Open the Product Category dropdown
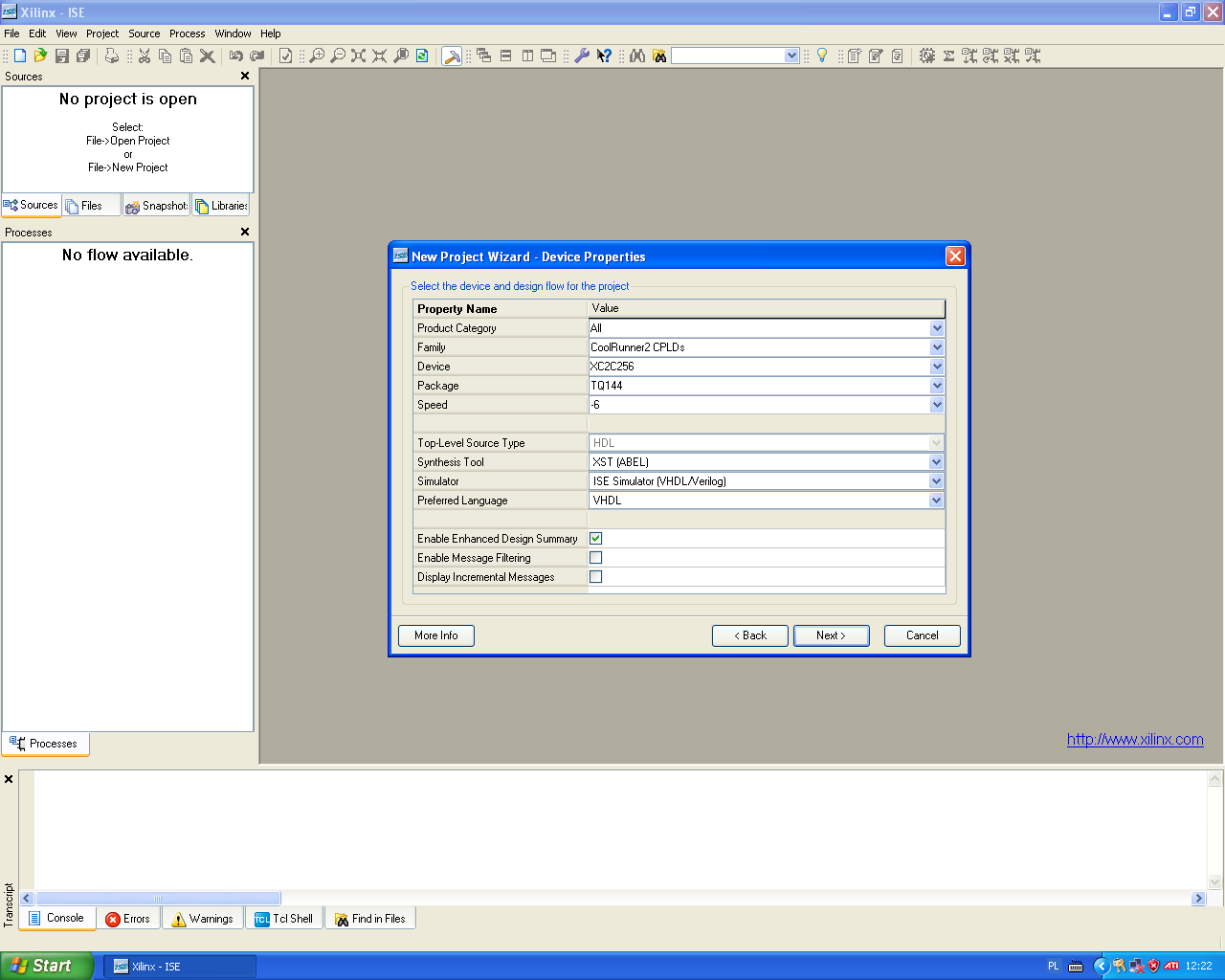The height and width of the screenshot is (980, 1225). 937,328
